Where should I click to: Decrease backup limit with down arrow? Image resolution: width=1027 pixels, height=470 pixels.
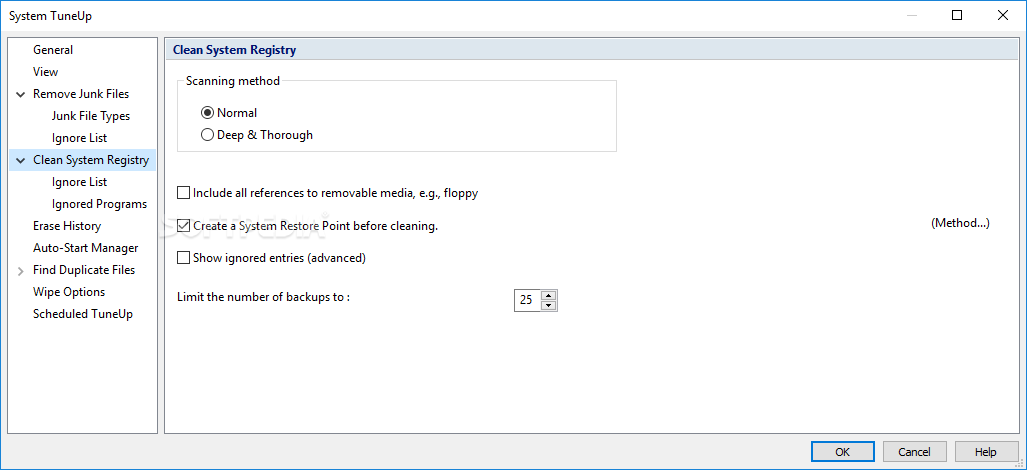tap(549, 306)
